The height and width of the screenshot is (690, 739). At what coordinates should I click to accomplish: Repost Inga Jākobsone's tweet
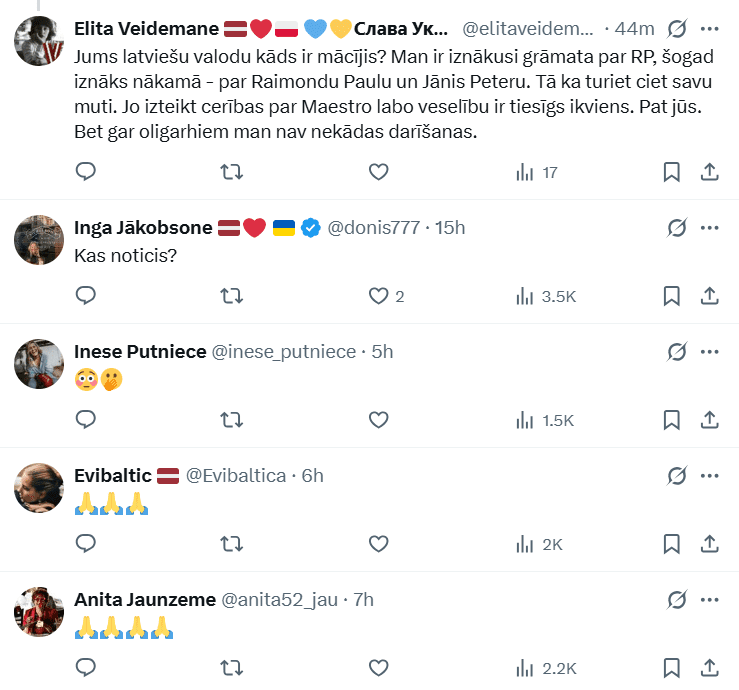[x=231, y=296]
